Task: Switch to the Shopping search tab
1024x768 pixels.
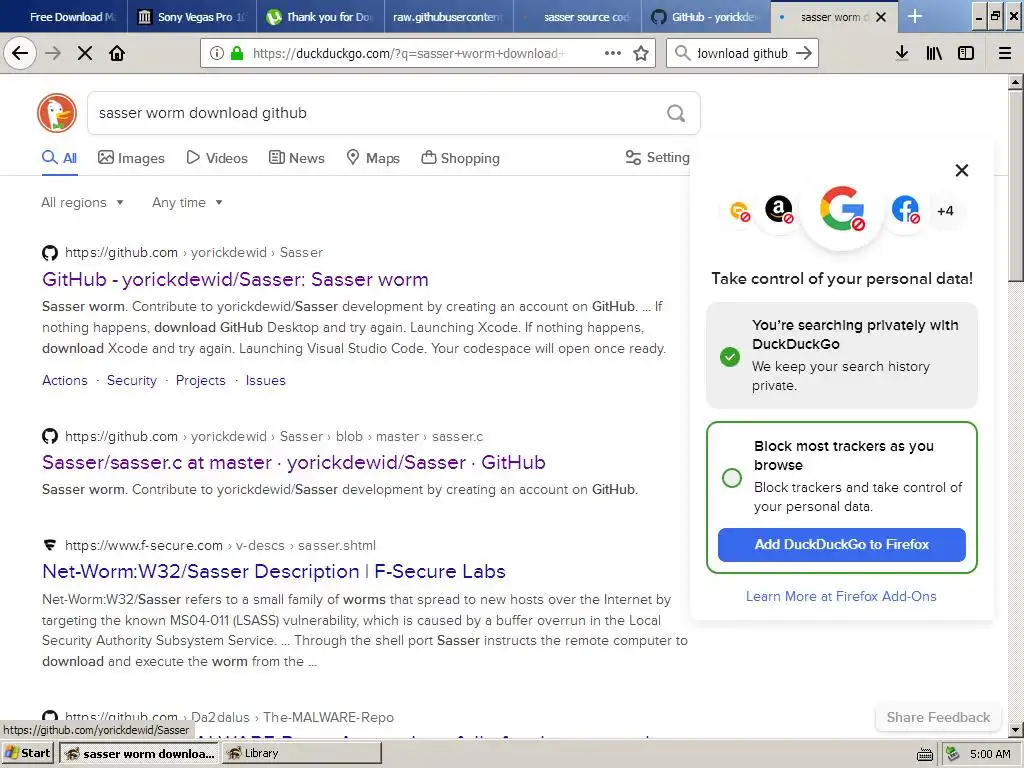Action: 460,158
